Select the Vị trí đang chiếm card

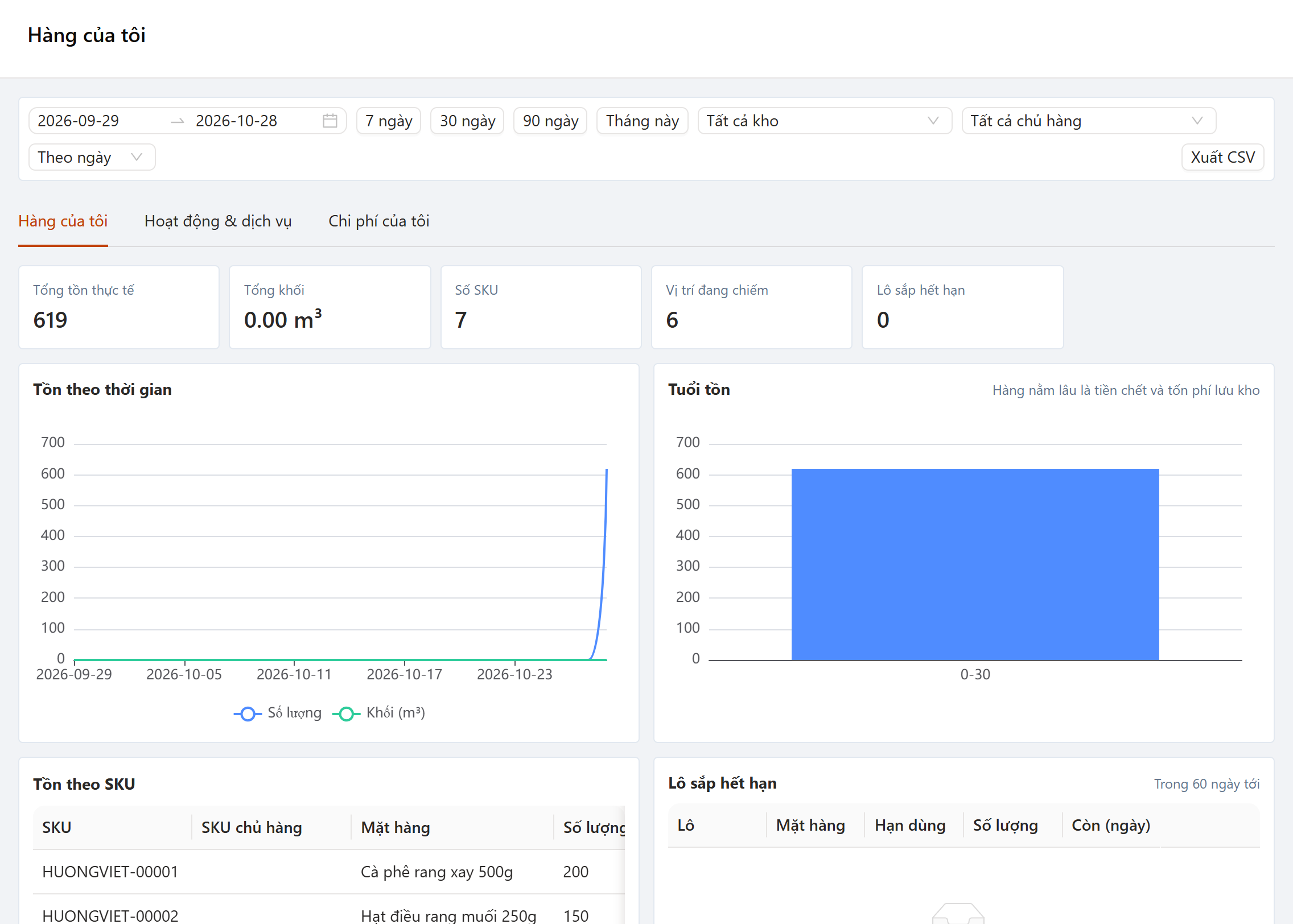[x=752, y=307]
